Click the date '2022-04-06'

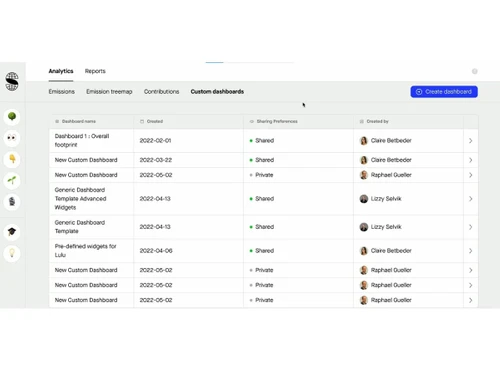[156, 251]
